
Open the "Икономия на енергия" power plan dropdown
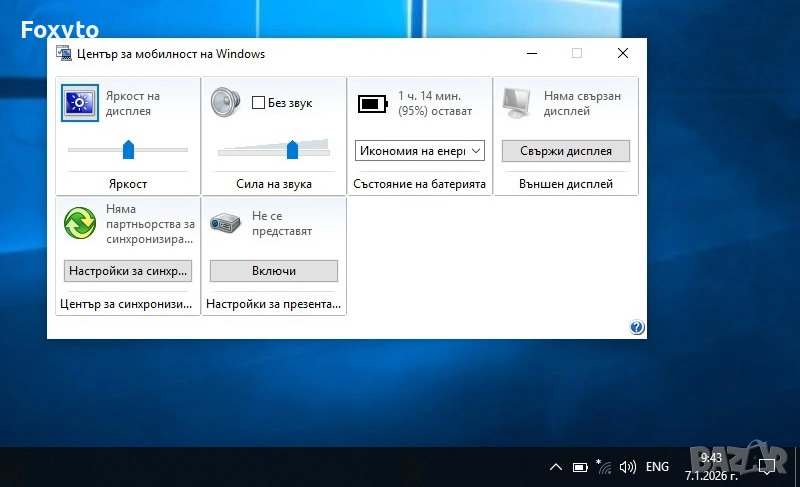click(419, 150)
